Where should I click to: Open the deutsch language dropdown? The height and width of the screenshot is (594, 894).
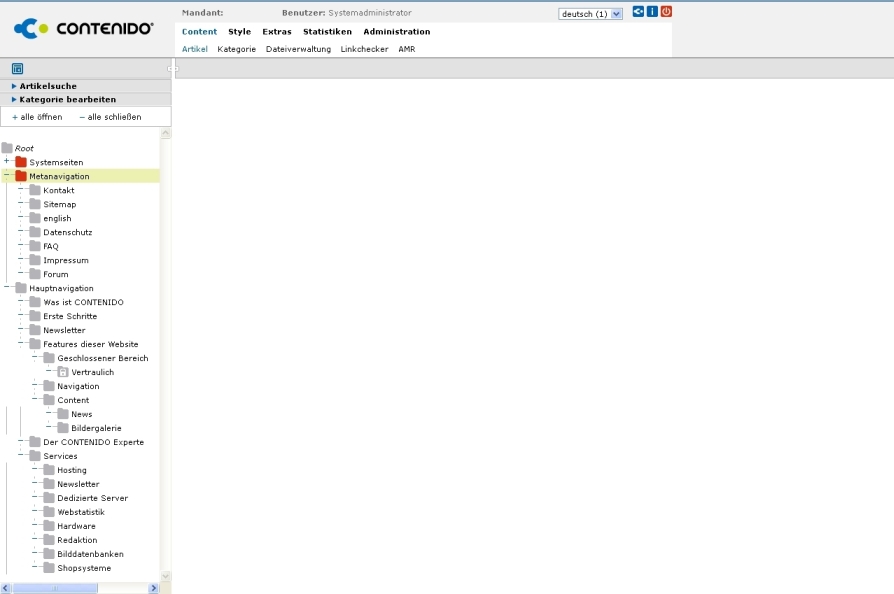click(x=590, y=14)
